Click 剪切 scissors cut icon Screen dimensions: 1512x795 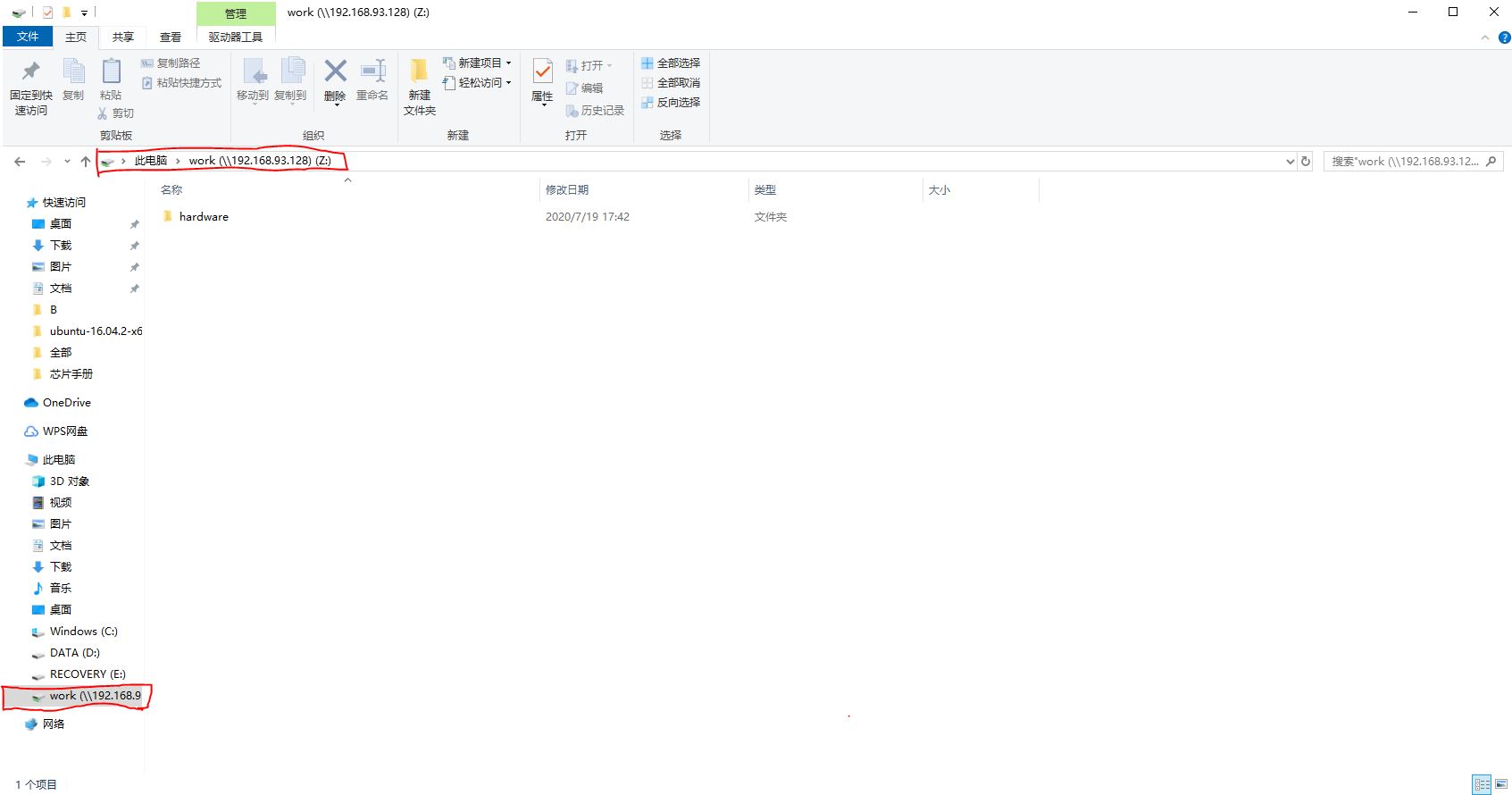[x=116, y=113]
